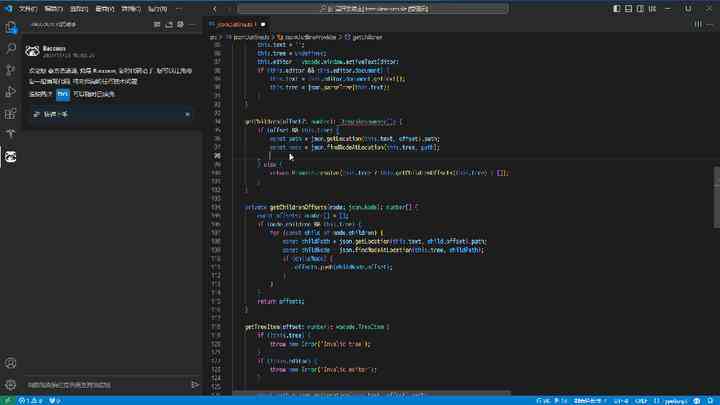Open the VS Code logo system menu
The image size is (720, 405).
point(8,9)
